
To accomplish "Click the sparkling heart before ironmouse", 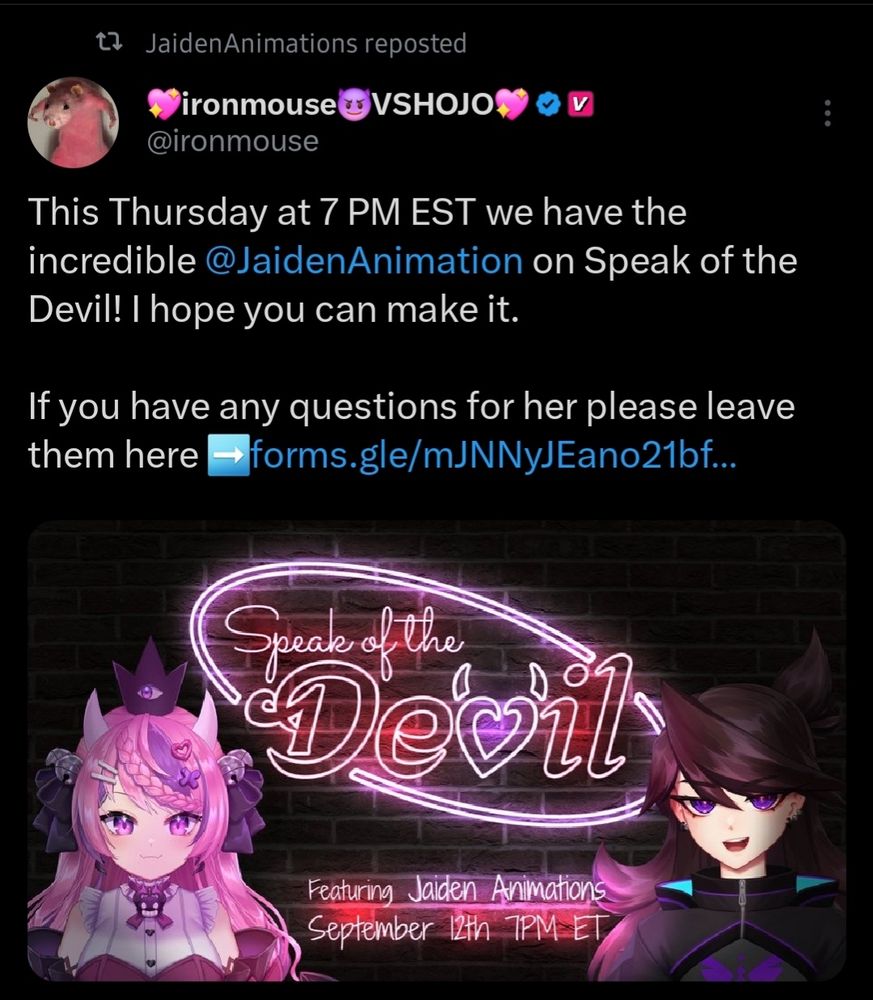I will 163,104.
